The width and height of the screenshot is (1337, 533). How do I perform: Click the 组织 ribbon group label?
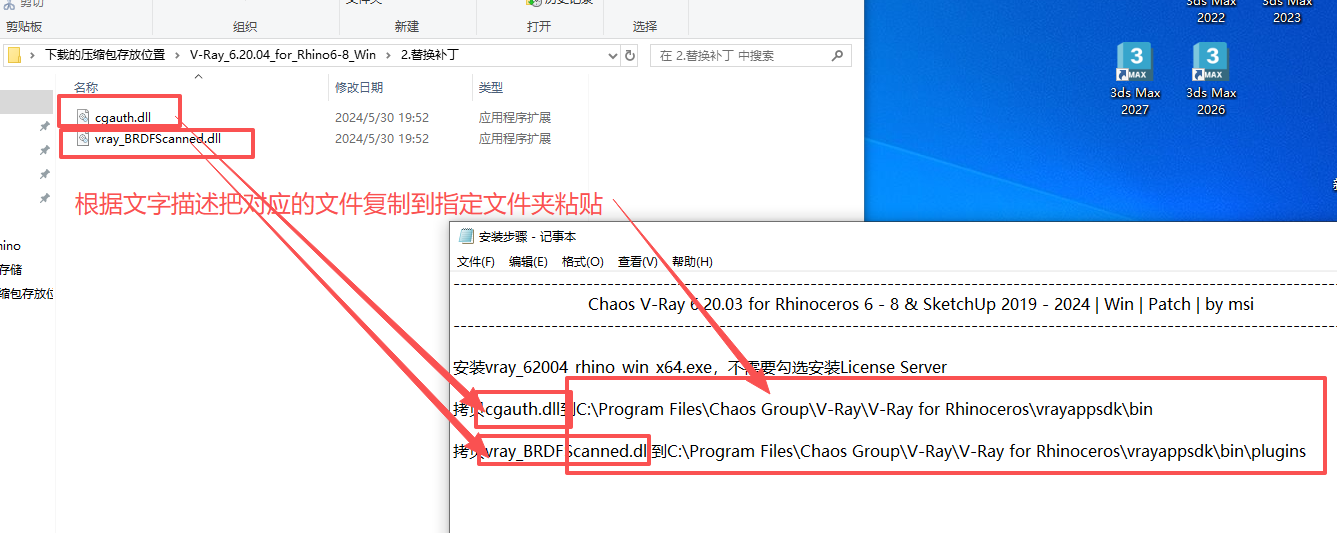(x=245, y=27)
